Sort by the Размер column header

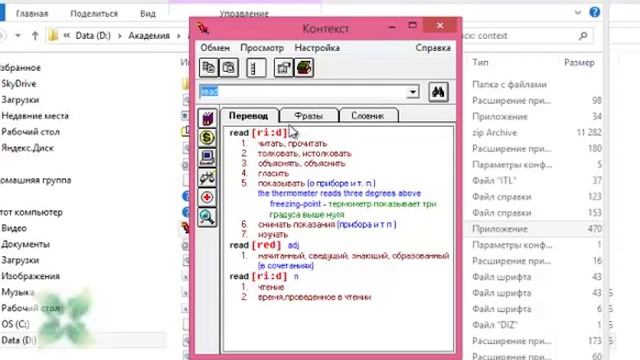579,62
